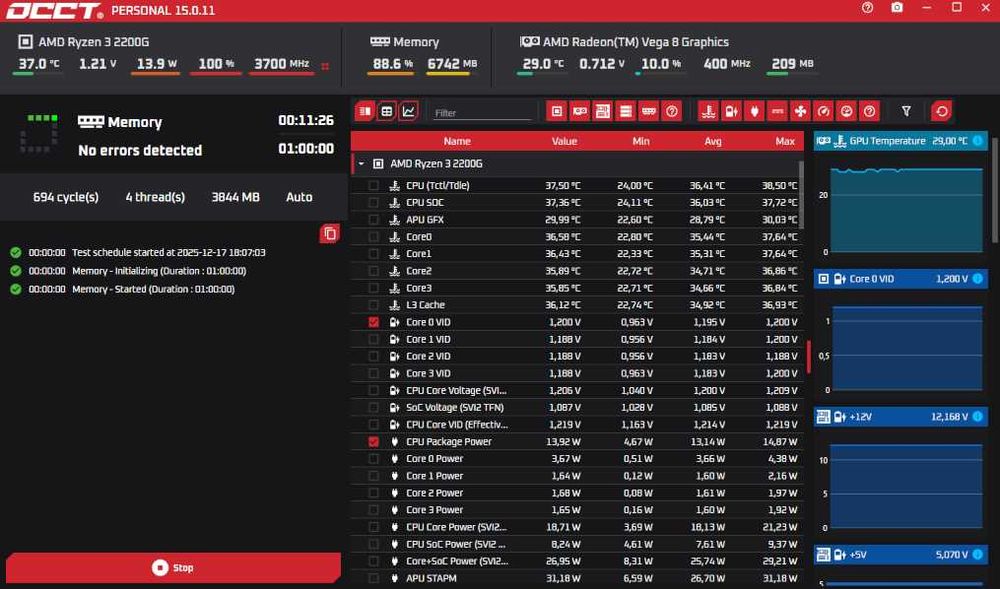Screen dimensions: 1000x589
Task: Open info for GPU Temperature graph
Action: [x=978, y=140]
